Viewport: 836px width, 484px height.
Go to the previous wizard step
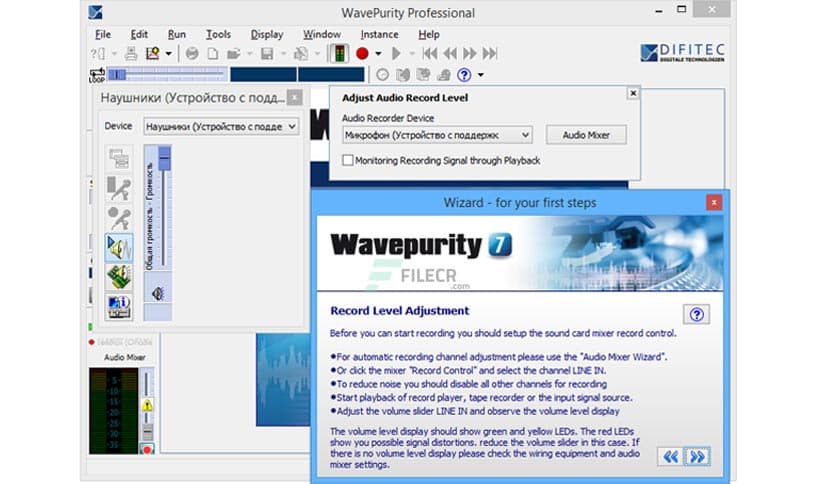pos(671,457)
